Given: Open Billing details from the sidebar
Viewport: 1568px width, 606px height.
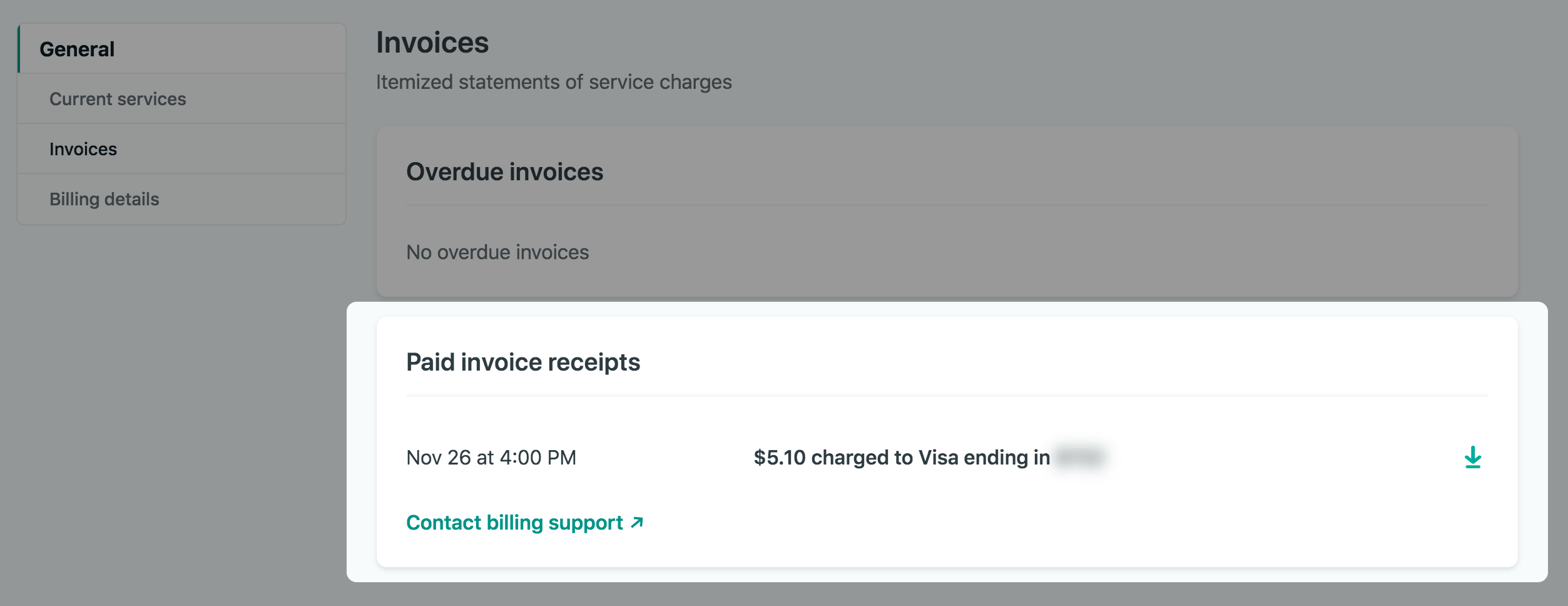Looking at the screenshot, I should [x=104, y=199].
